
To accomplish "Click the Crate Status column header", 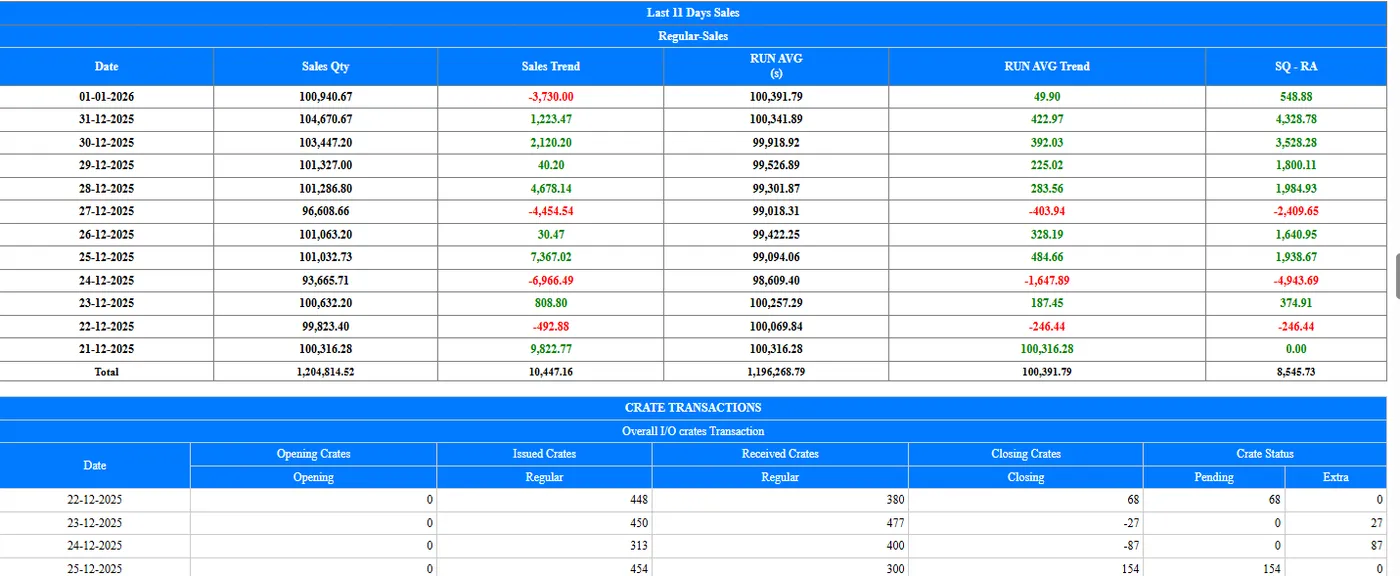I will 1265,454.
